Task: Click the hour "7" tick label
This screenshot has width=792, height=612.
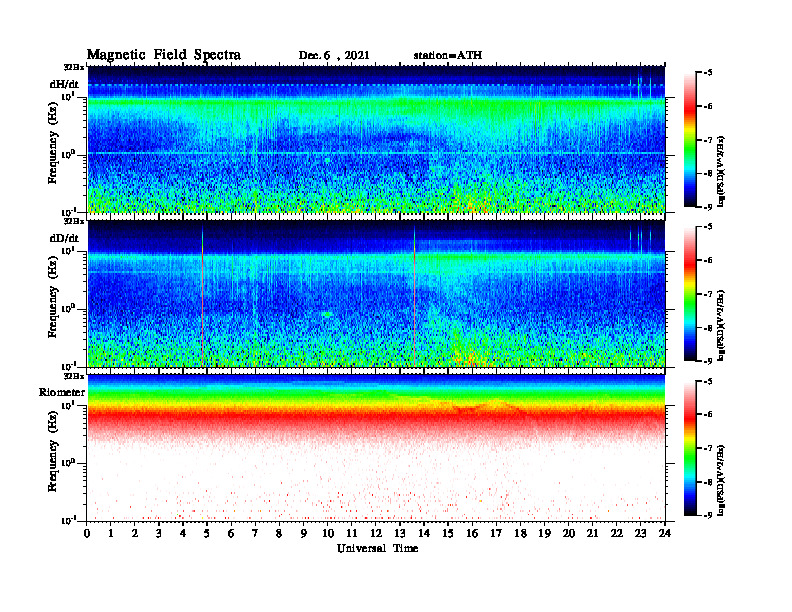Action: [255, 534]
